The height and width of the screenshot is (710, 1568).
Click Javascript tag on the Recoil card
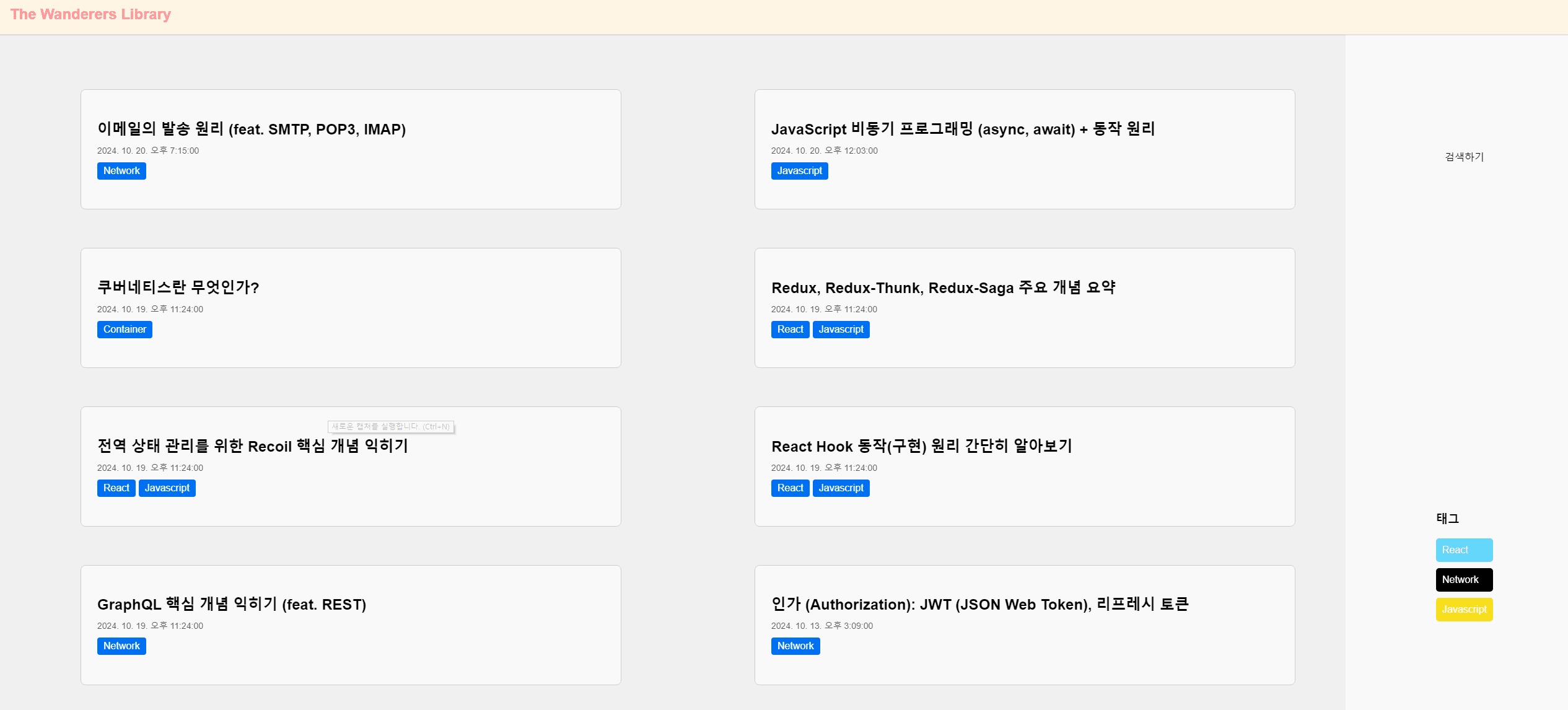pyautogui.click(x=167, y=488)
